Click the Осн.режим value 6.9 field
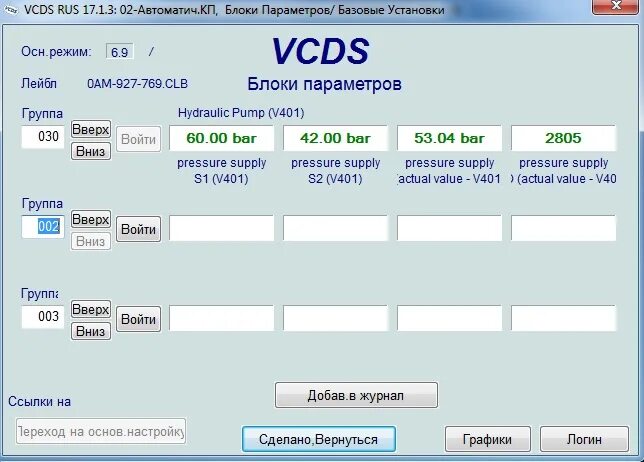The width and height of the screenshot is (644, 462). 120,52
